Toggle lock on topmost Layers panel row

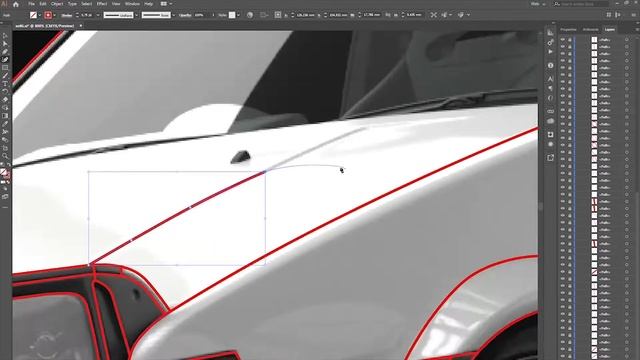click(569, 40)
